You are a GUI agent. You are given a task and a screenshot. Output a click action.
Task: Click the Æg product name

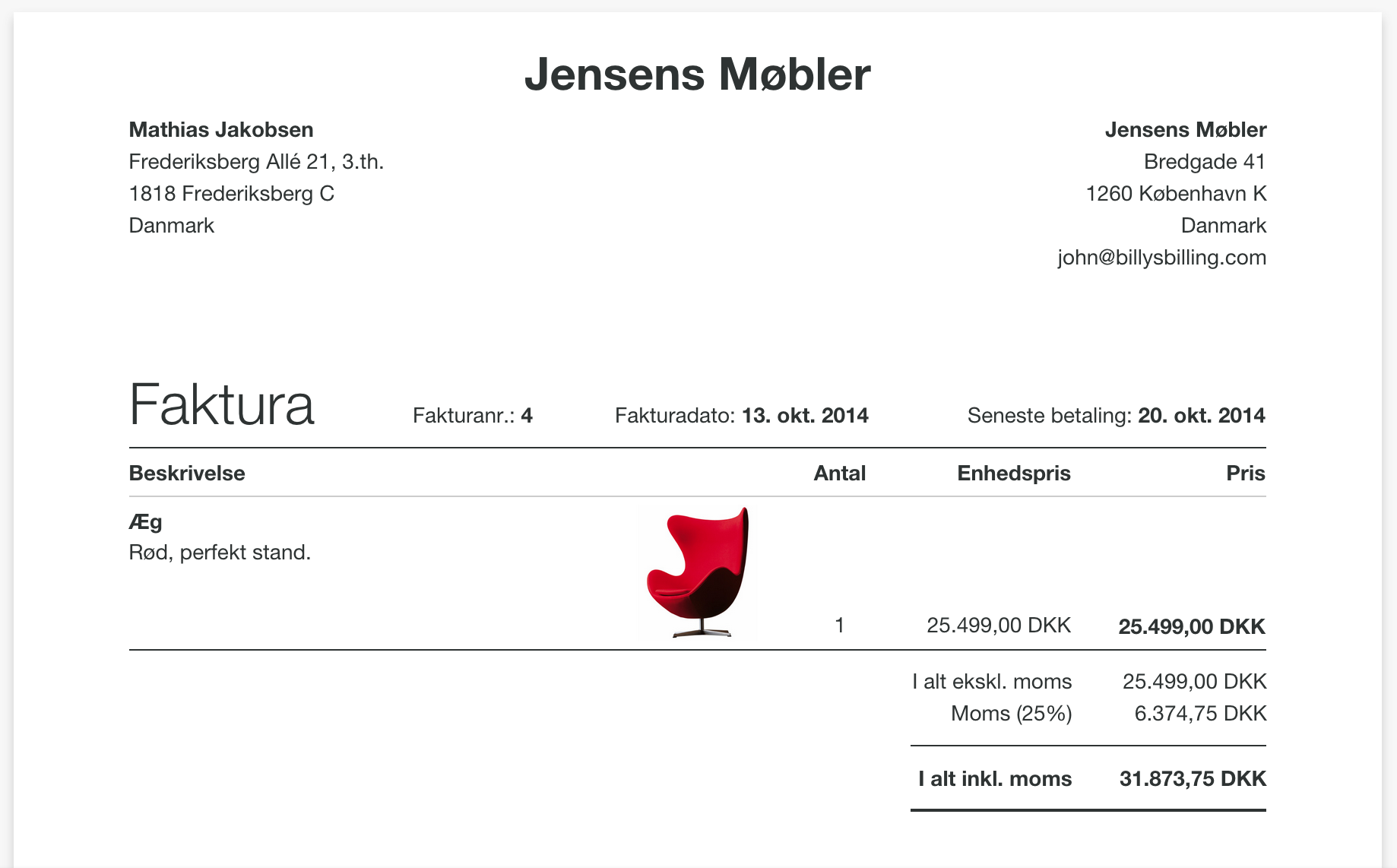[x=145, y=522]
